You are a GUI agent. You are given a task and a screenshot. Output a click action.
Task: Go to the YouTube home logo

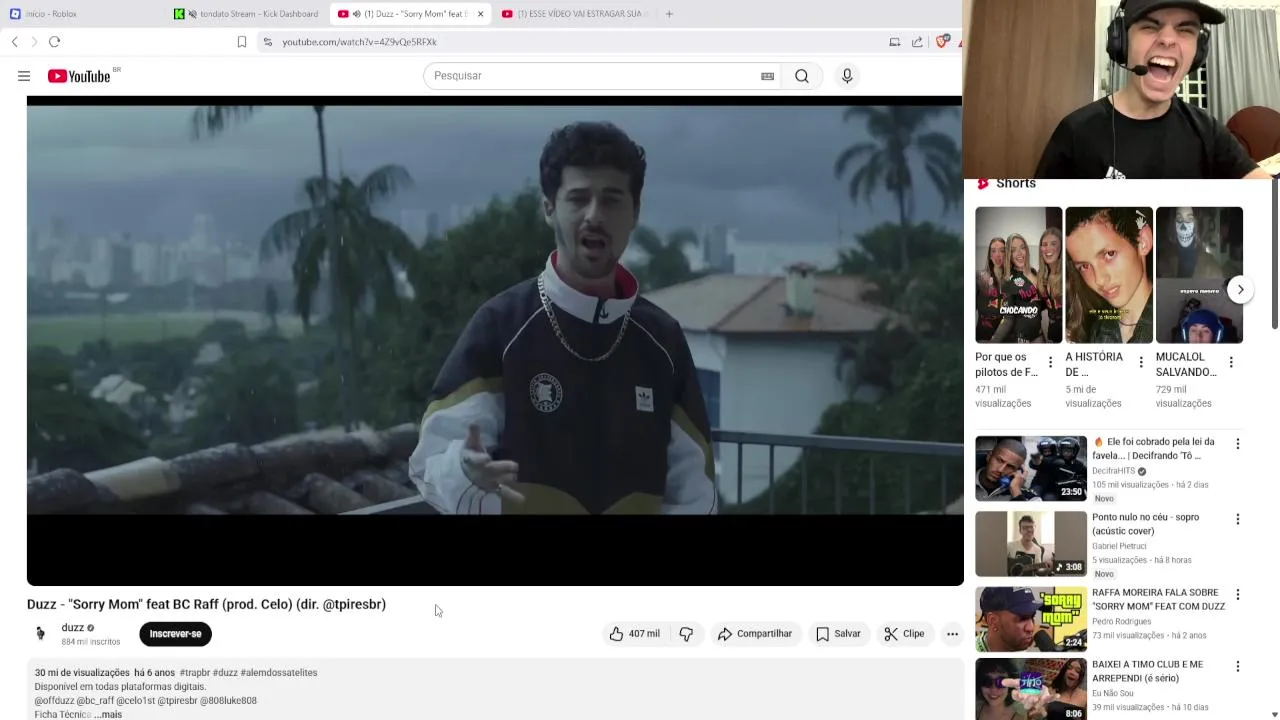(79, 76)
